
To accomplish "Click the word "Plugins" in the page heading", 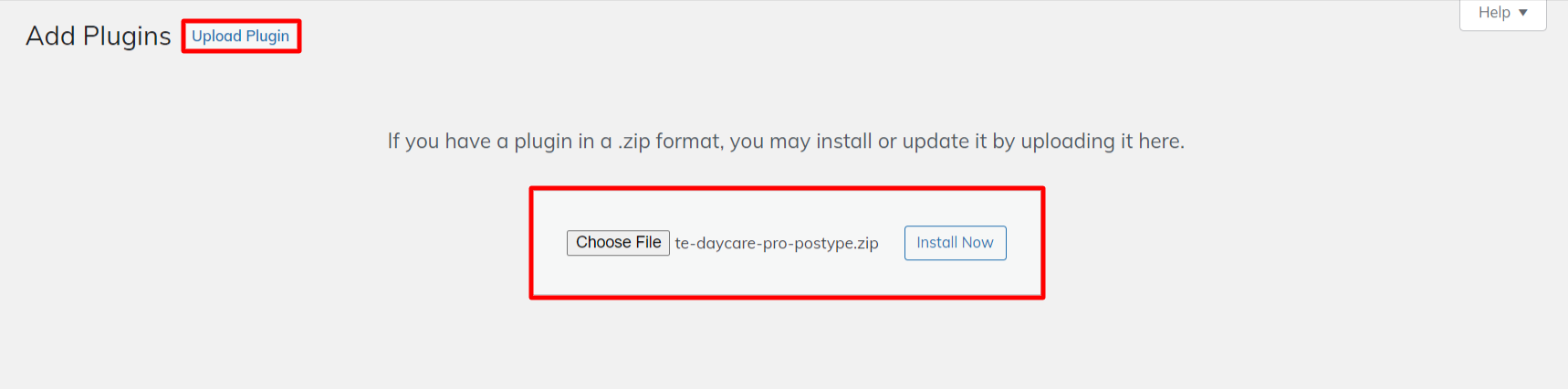I will (x=127, y=37).
